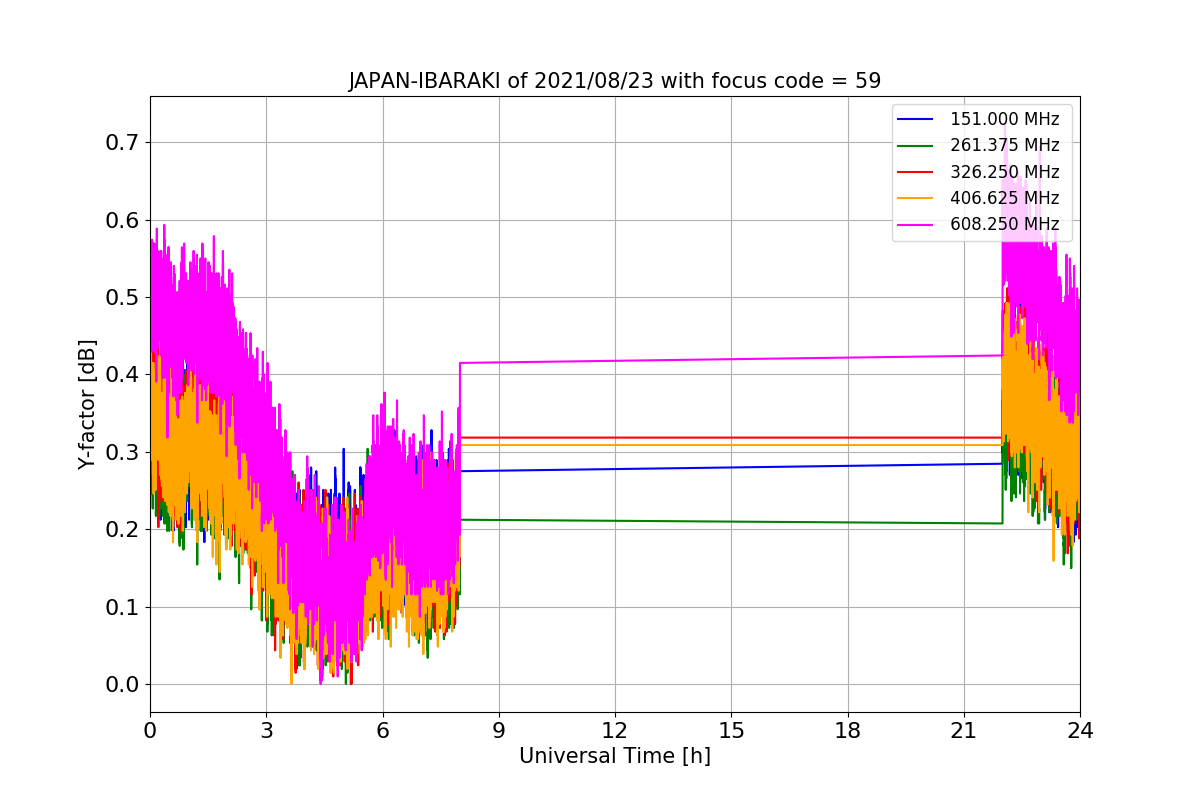The width and height of the screenshot is (1200, 800).
Task: Click the red line swatch in legend
Action: click(x=917, y=172)
